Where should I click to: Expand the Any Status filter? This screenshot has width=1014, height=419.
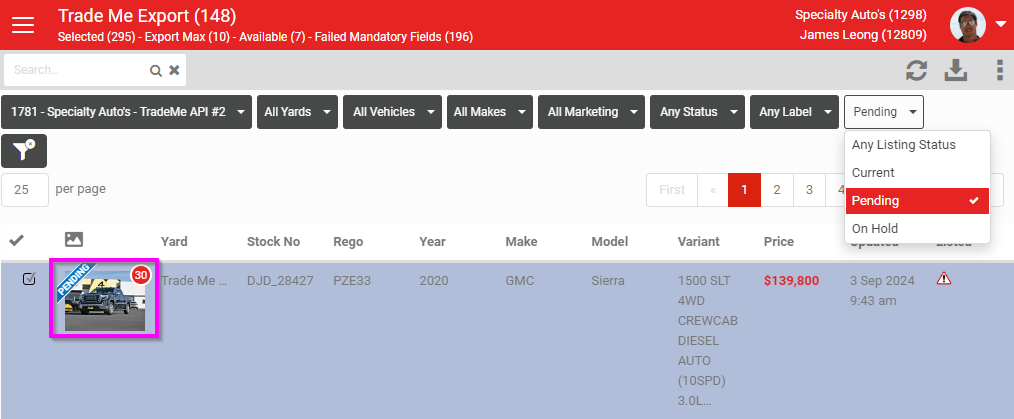pos(698,112)
